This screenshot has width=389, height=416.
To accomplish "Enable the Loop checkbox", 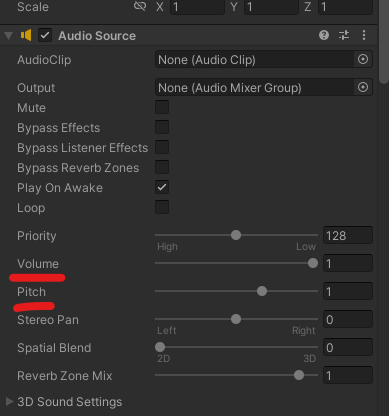I will pos(162,207).
